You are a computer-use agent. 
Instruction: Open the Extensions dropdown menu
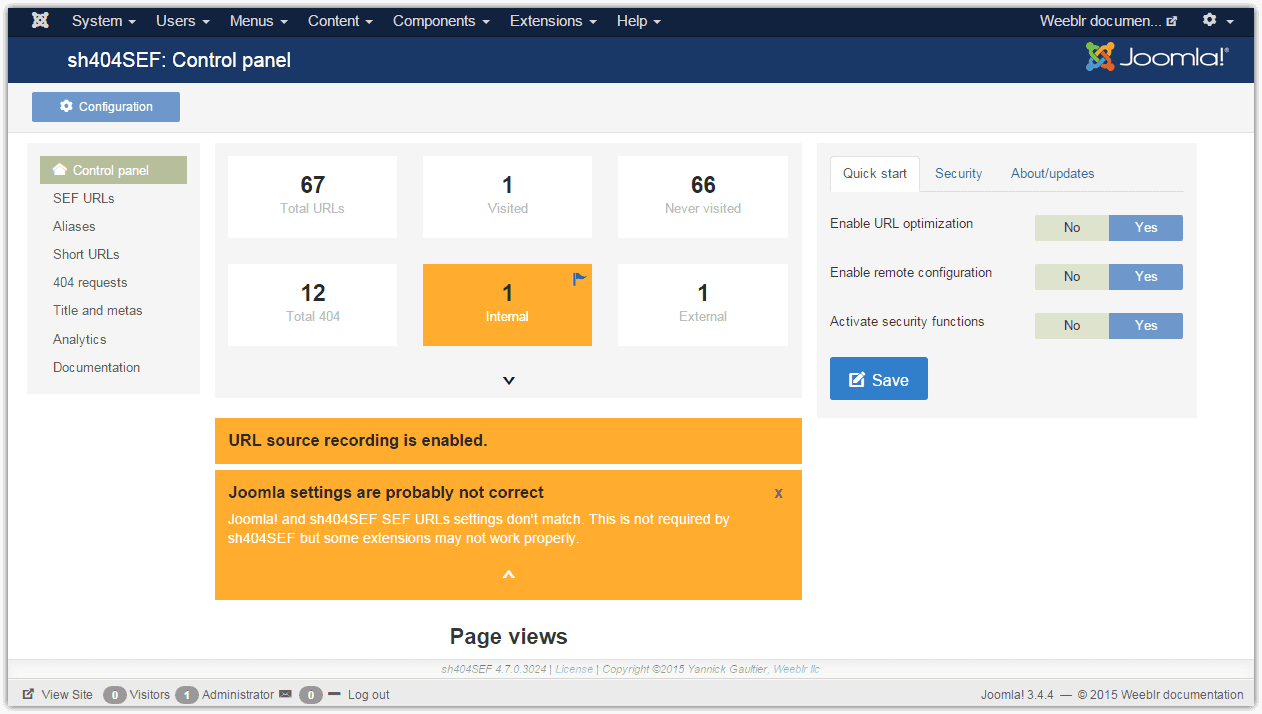553,20
